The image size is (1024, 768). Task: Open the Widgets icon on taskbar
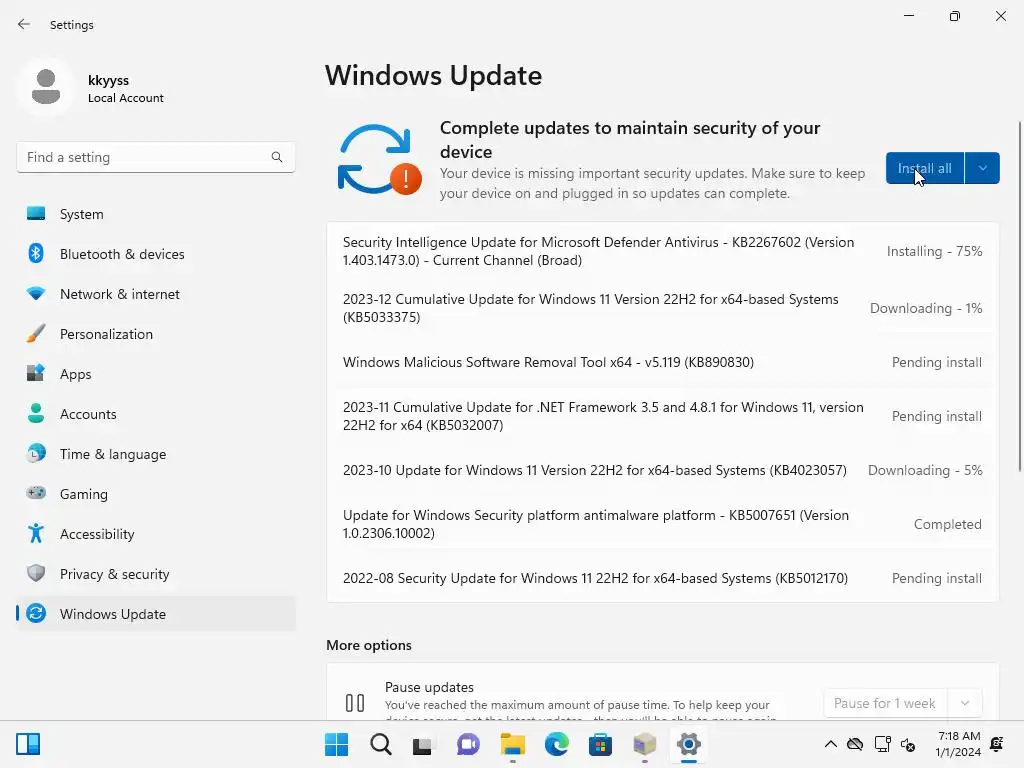[x=28, y=744]
